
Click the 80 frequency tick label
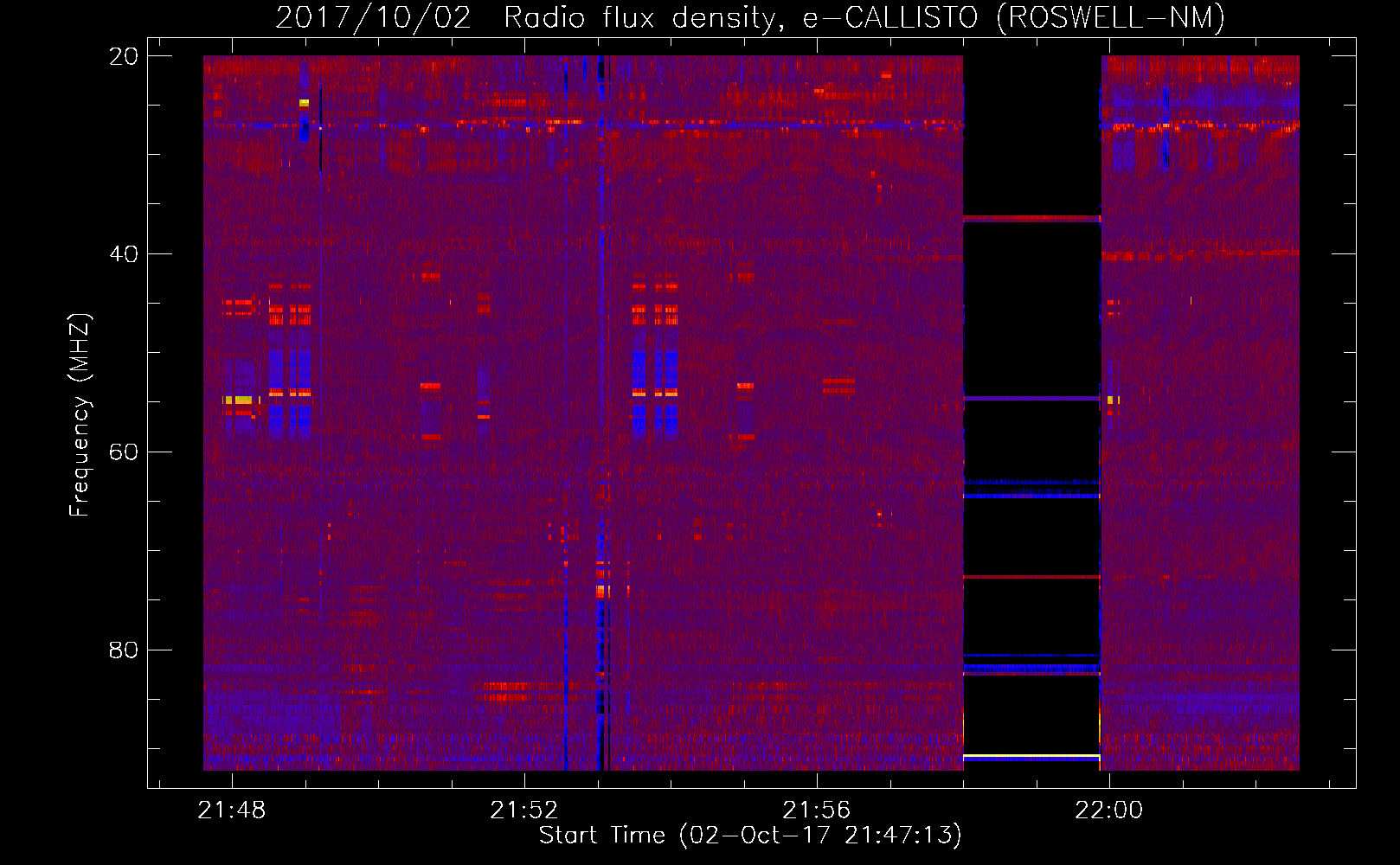[123, 650]
